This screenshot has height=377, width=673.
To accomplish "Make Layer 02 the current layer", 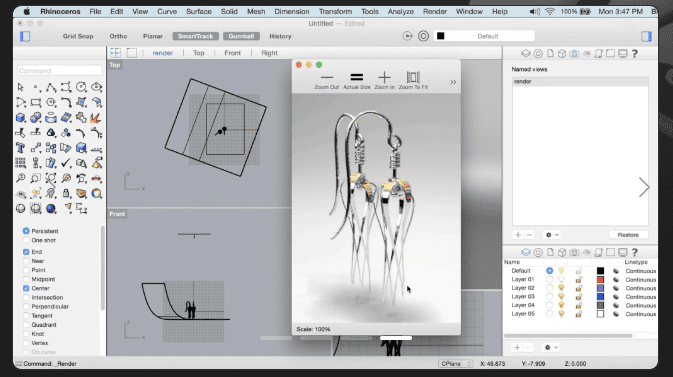I will coord(549,288).
